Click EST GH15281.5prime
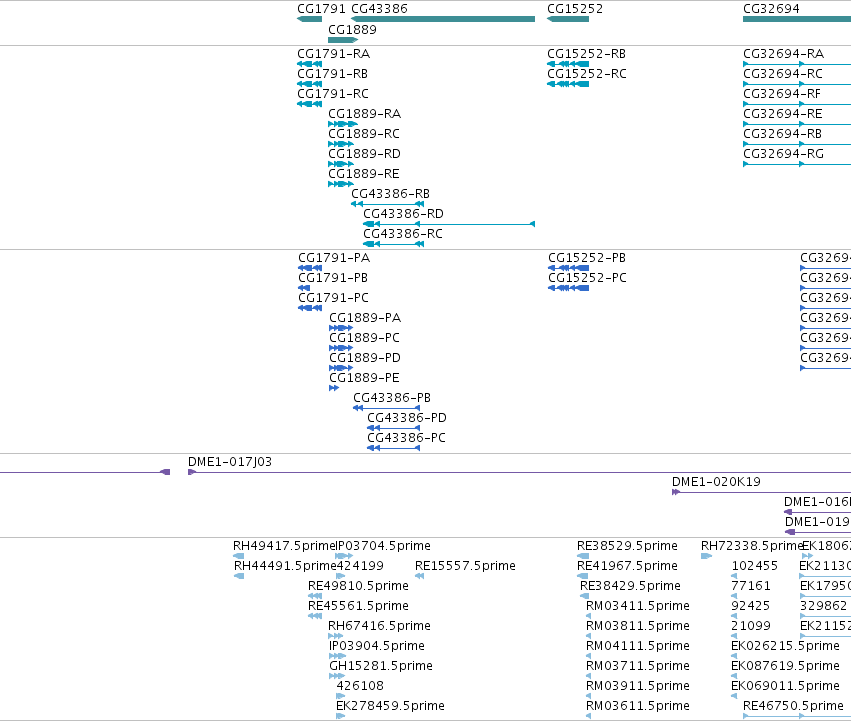This screenshot has width=851, height=721. [381, 666]
